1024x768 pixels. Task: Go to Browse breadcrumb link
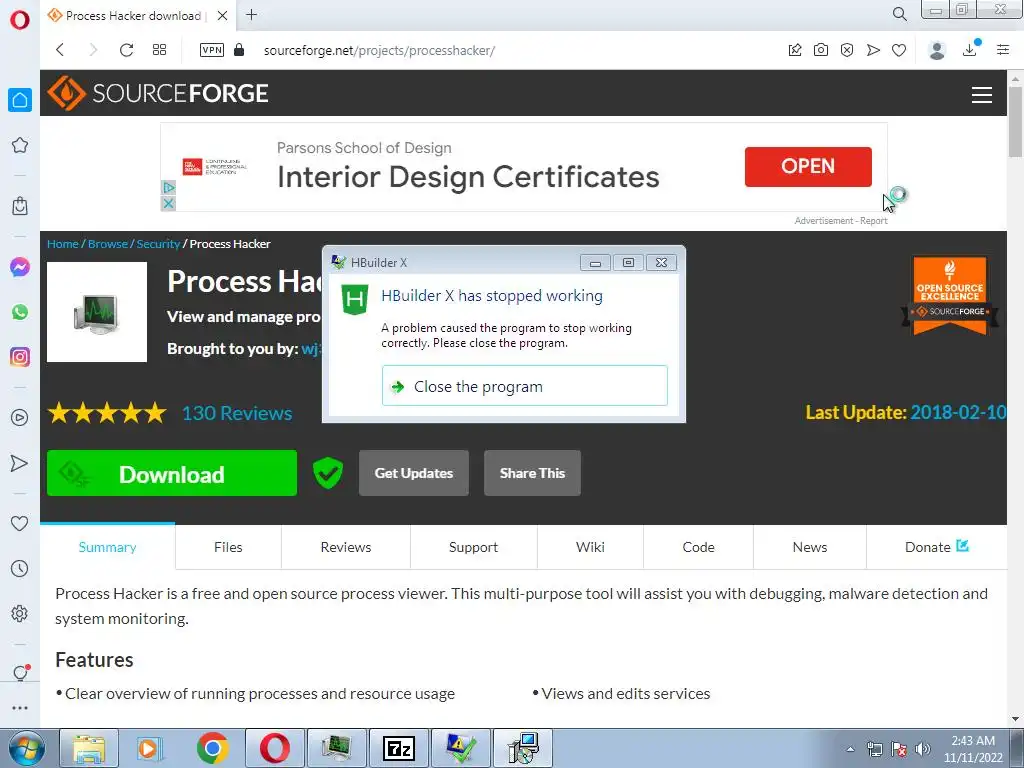click(x=108, y=244)
